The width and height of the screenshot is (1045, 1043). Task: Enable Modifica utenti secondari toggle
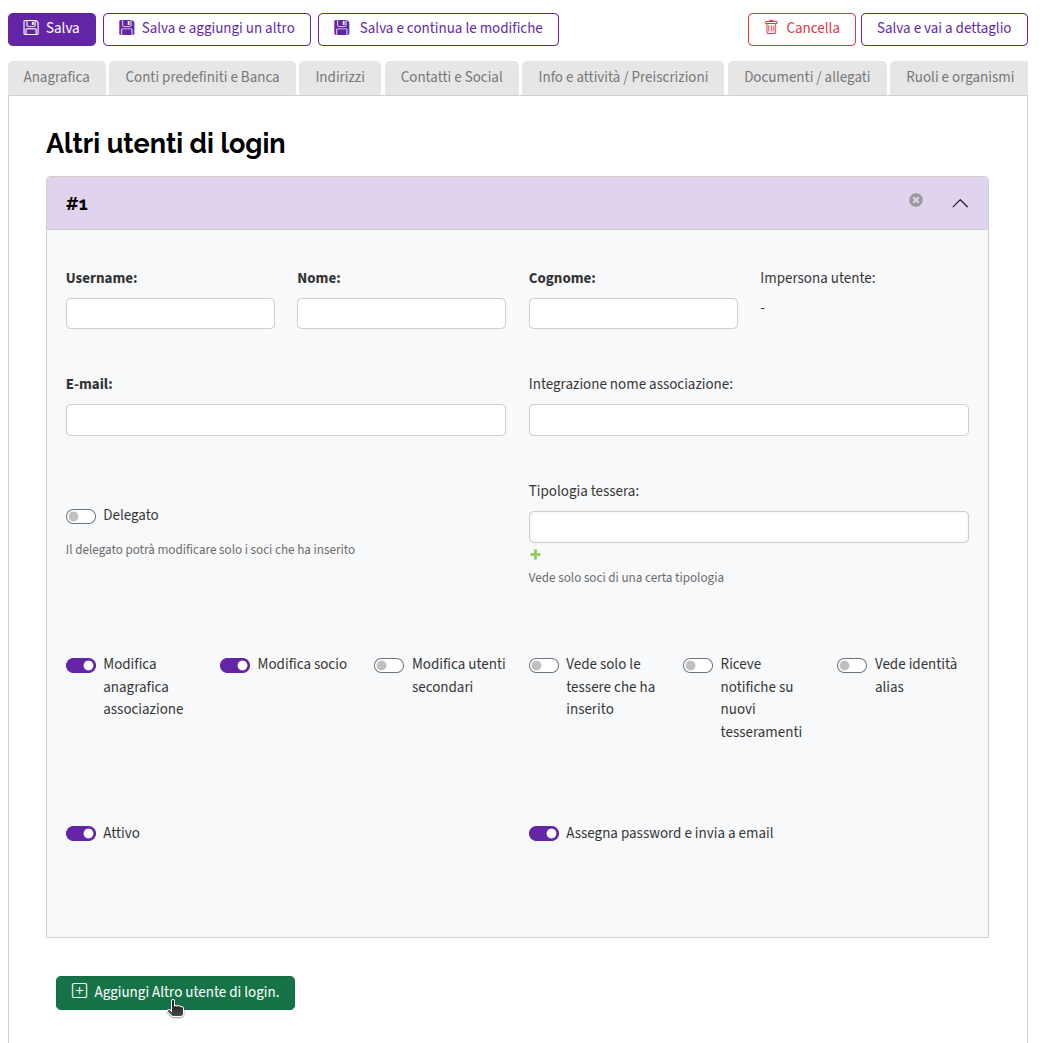pyautogui.click(x=389, y=665)
